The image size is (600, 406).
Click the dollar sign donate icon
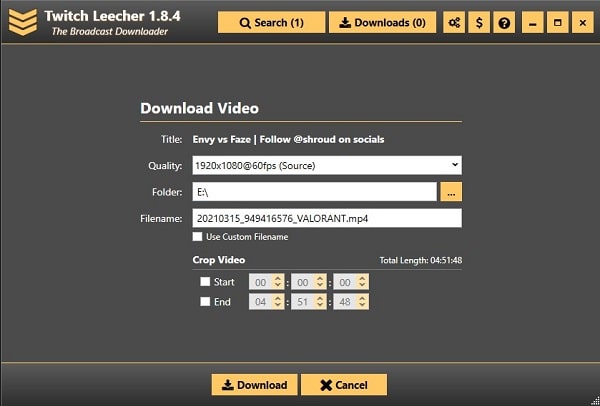click(479, 23)
